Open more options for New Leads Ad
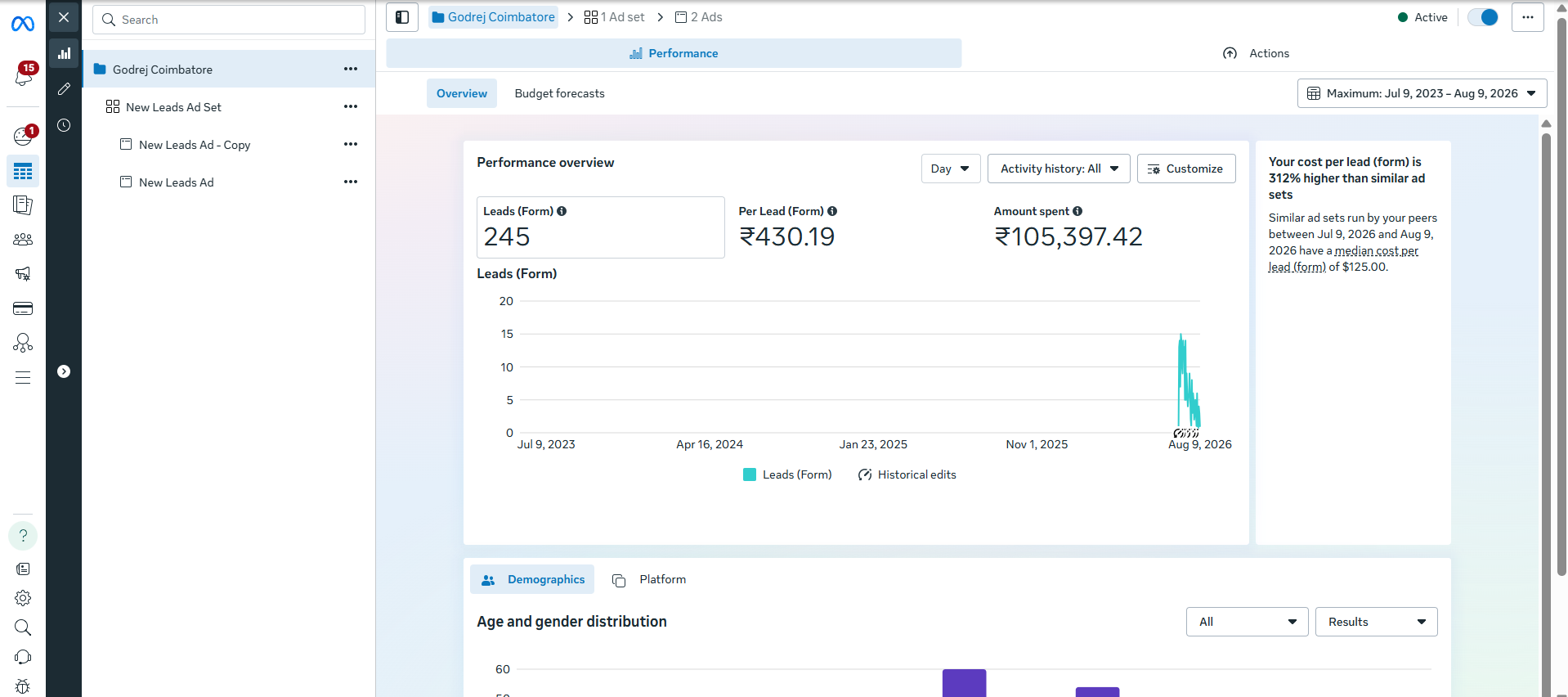The image size is (1568, 697). click(x=351, y=182)
